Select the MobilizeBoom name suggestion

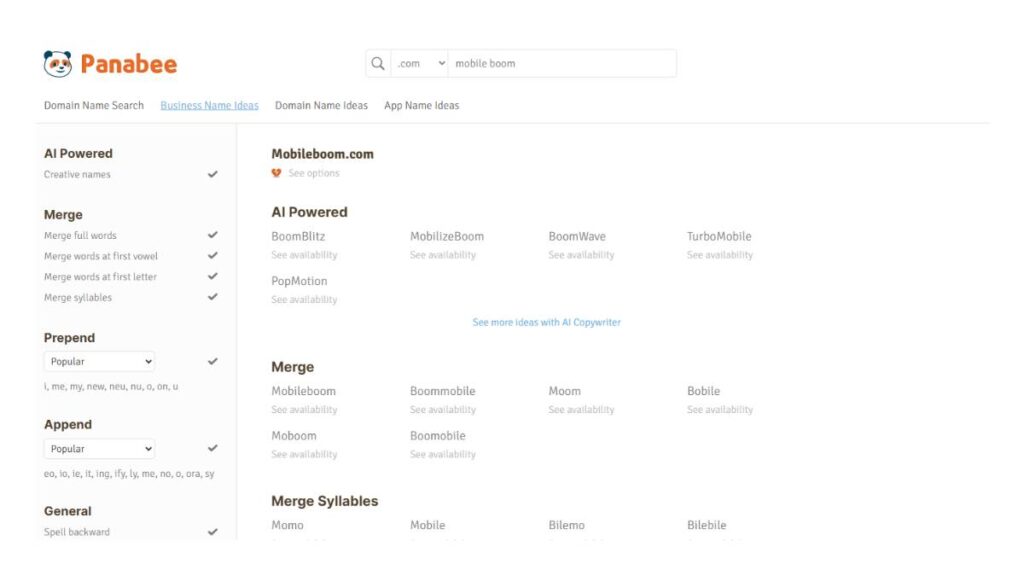[x=447, y=236]
